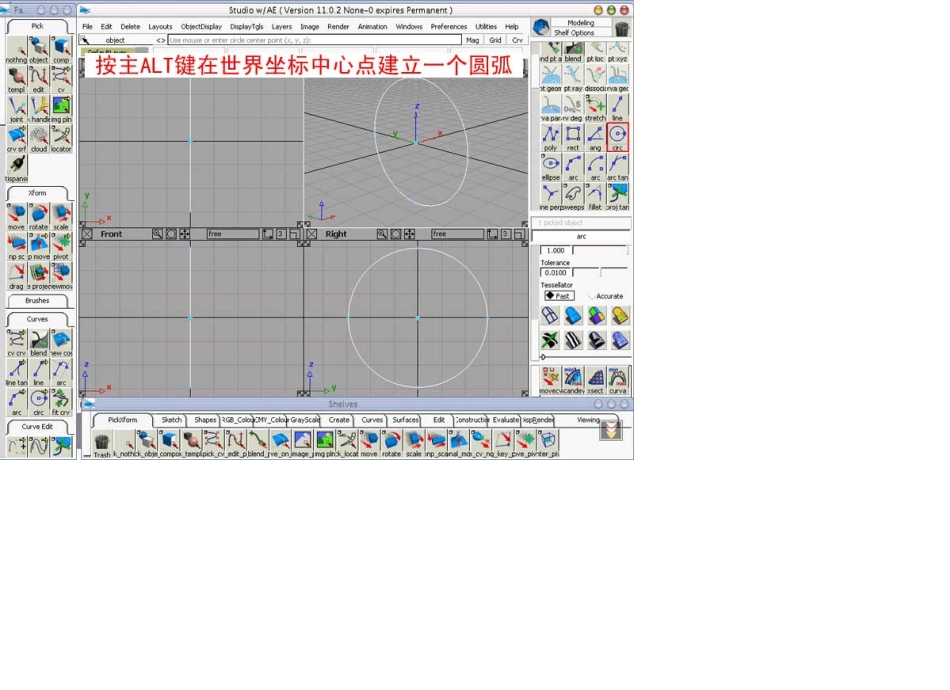Select the fillet curve tool
The image size is (950, 690).
[x=595, y=194]
